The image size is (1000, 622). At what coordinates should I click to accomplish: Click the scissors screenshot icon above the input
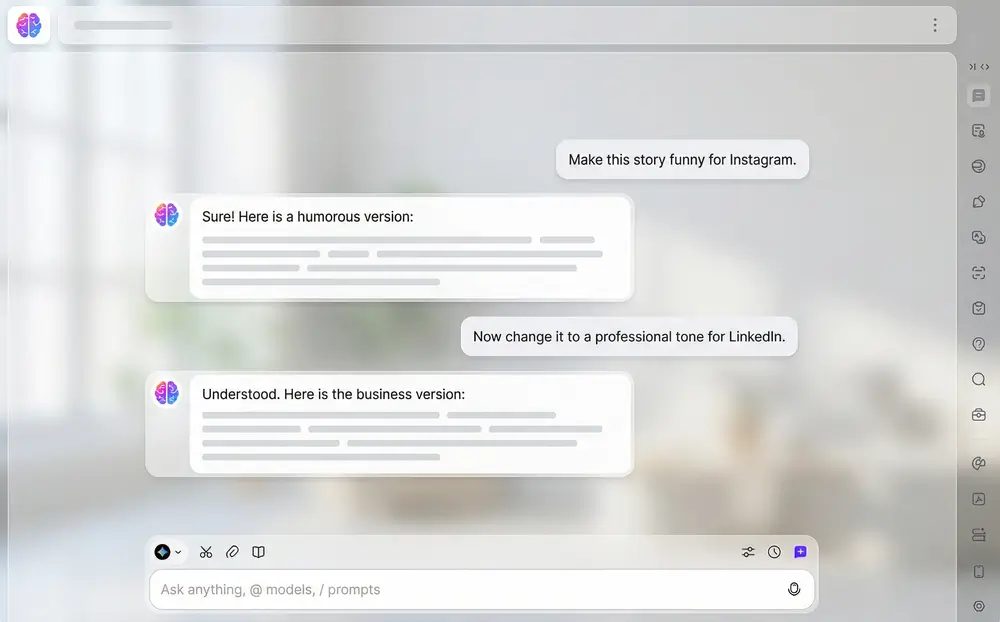tap(205, 552)
